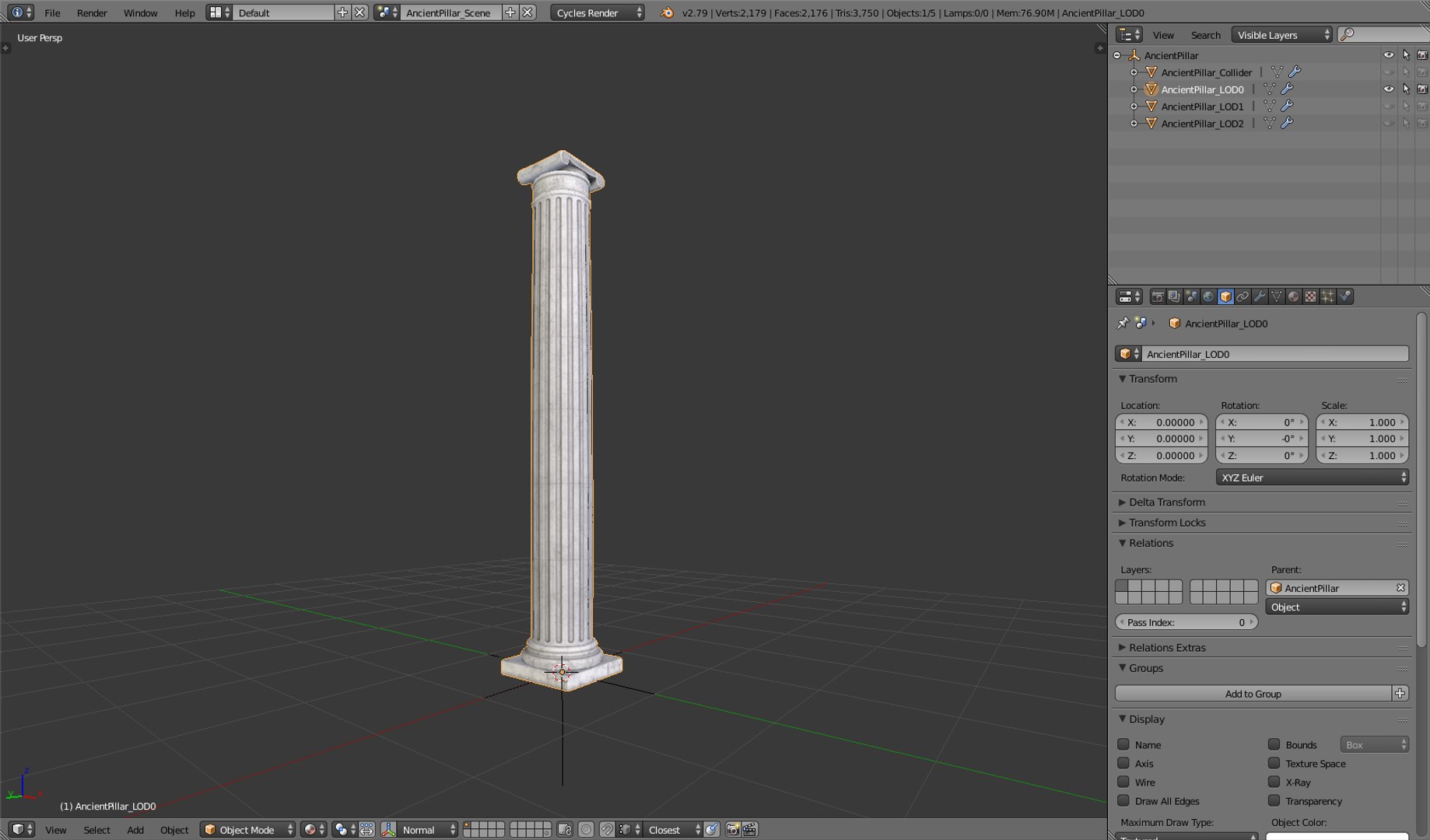Toggle the pin icon in the properties header

(x=1123, y=324)
